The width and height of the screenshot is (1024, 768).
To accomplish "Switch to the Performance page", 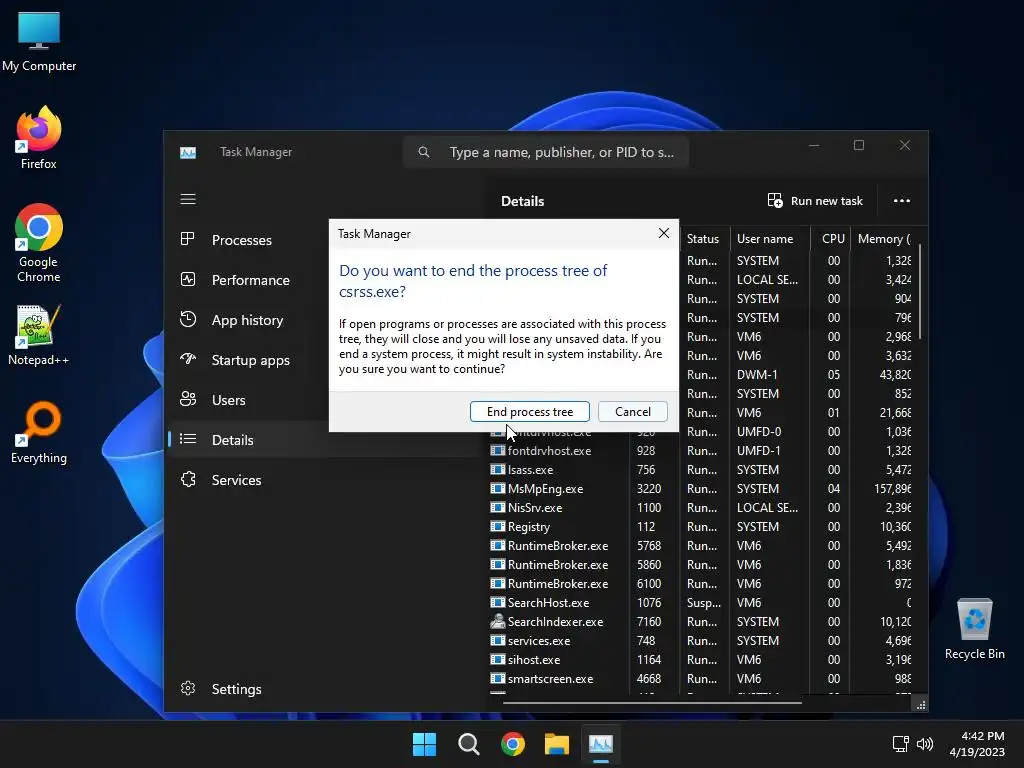I will click(x=250, y=280).
